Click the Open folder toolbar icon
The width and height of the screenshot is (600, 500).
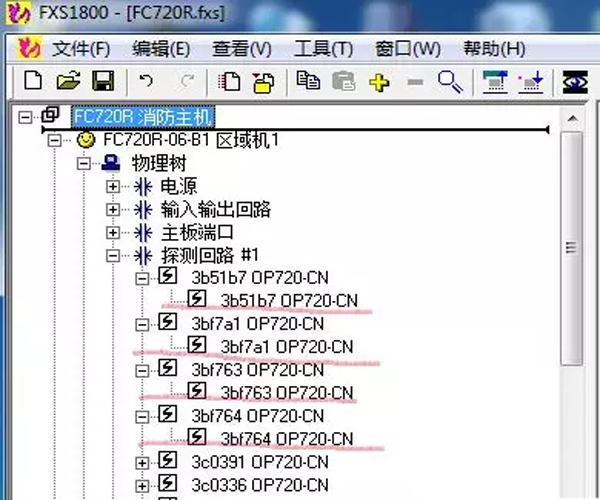pyautogui.click(x=67, y=82)
